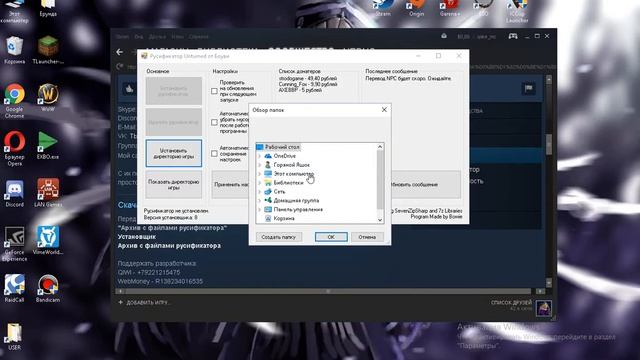Click the flag report icon in Steam
This screenshot has width=640, height=360.
click(529, 88)
